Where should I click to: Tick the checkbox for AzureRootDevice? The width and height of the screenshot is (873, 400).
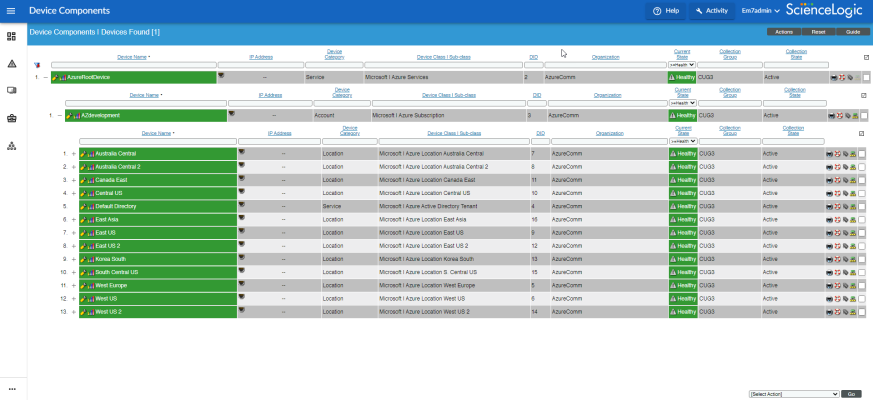point(866,78)
